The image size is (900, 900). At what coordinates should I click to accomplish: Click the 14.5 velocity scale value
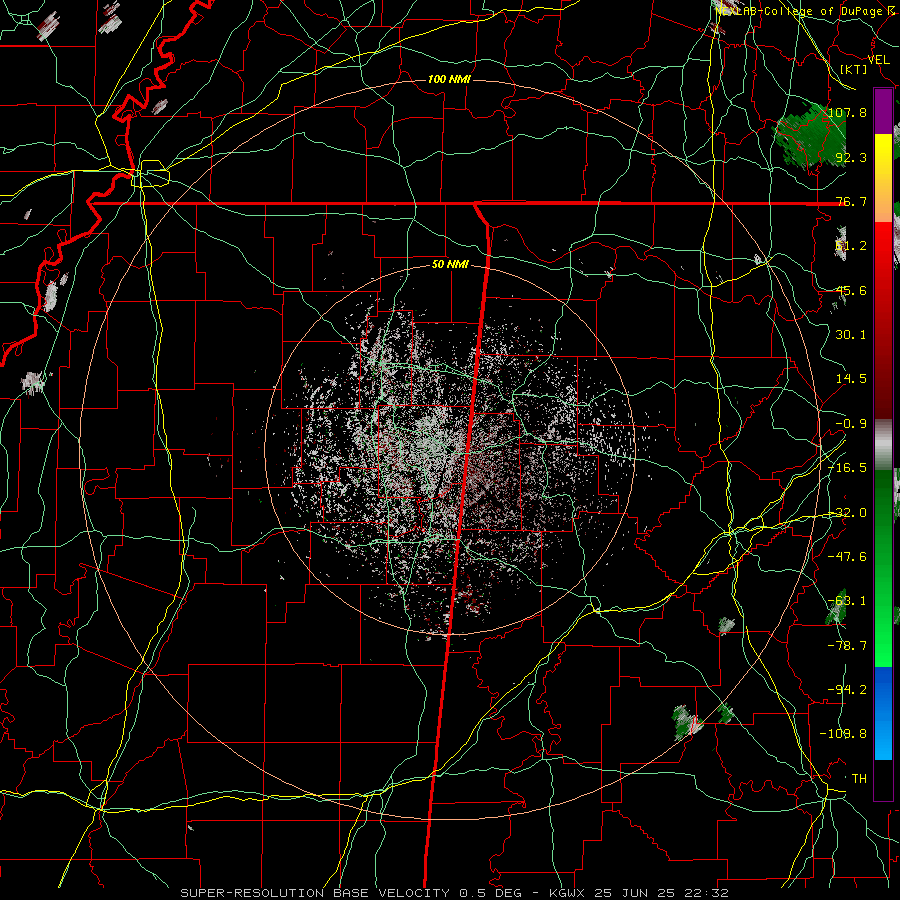coord(851,379)
